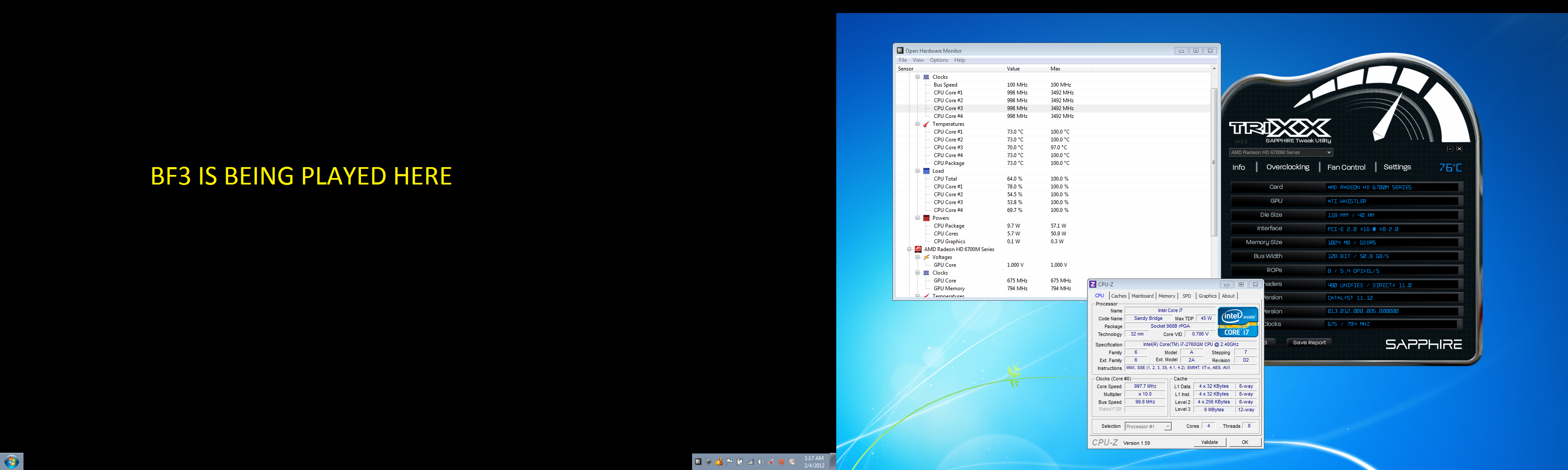The height and width of the screenshot is (470, 1568).
Task: Click the Hardware Monitor vertical scrollbar thumb
Action: pos(1214,162)
